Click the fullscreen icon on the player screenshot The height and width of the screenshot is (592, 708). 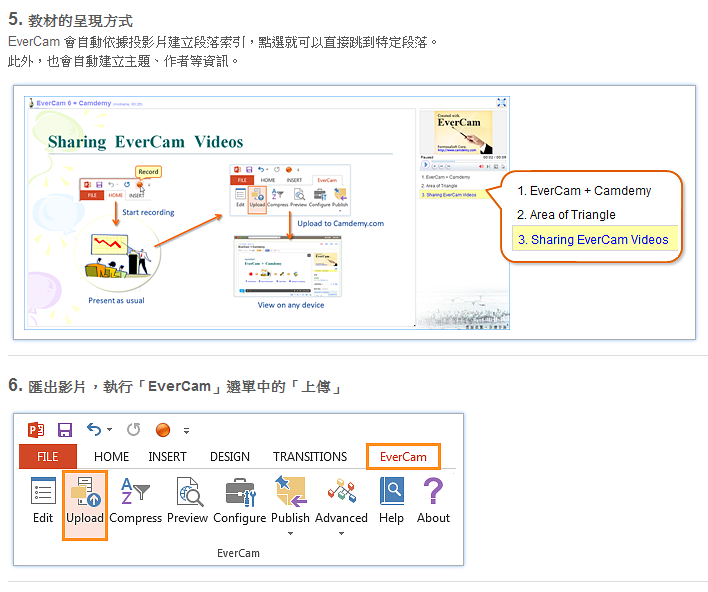pos(501,102)
